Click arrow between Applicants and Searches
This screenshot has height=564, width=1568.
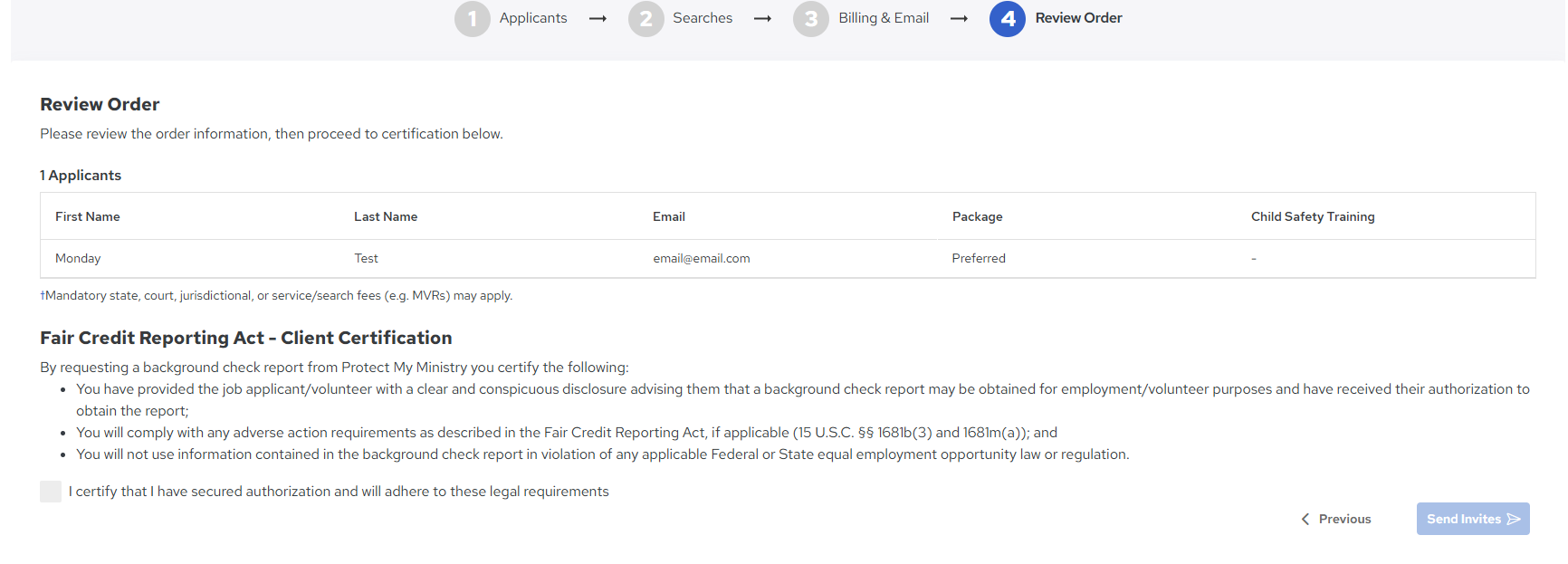click(598, 18)
